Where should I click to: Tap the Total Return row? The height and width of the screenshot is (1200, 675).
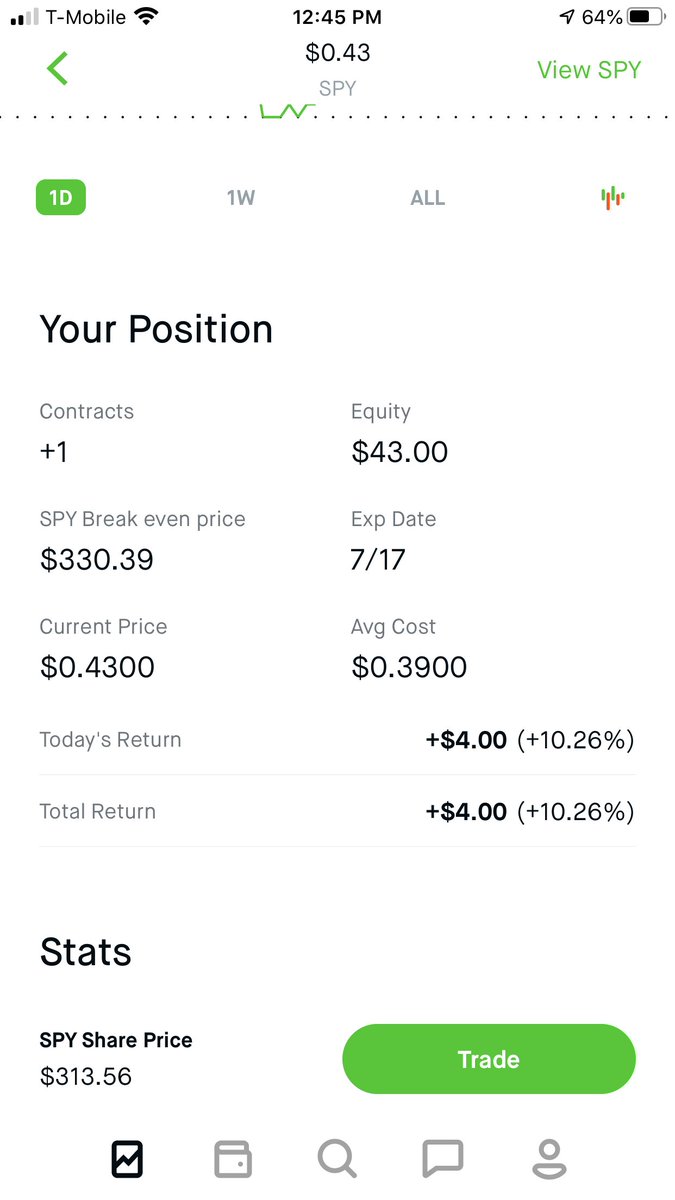[337, 811]
